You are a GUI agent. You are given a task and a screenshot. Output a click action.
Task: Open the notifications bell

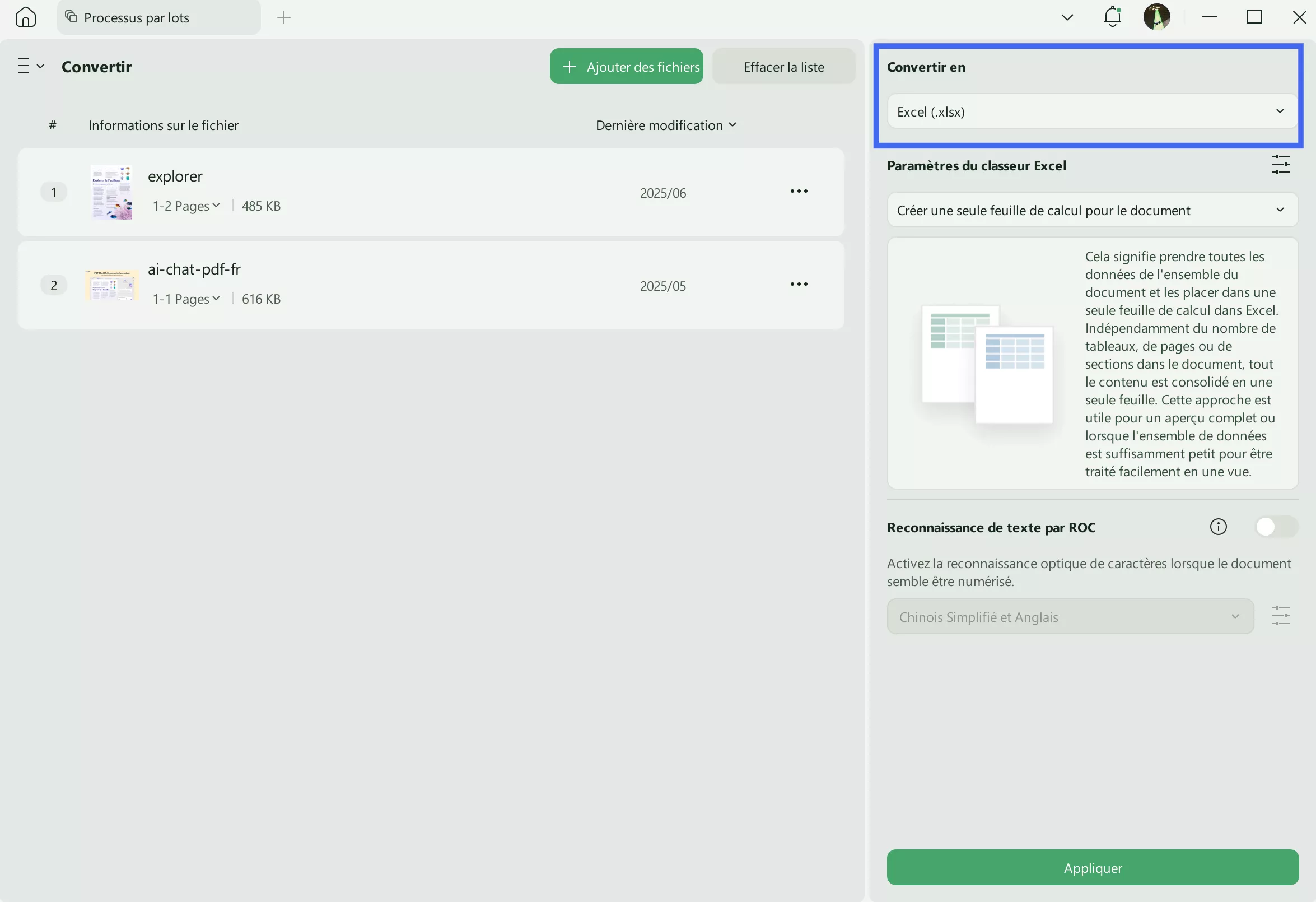pos(1112,17)
